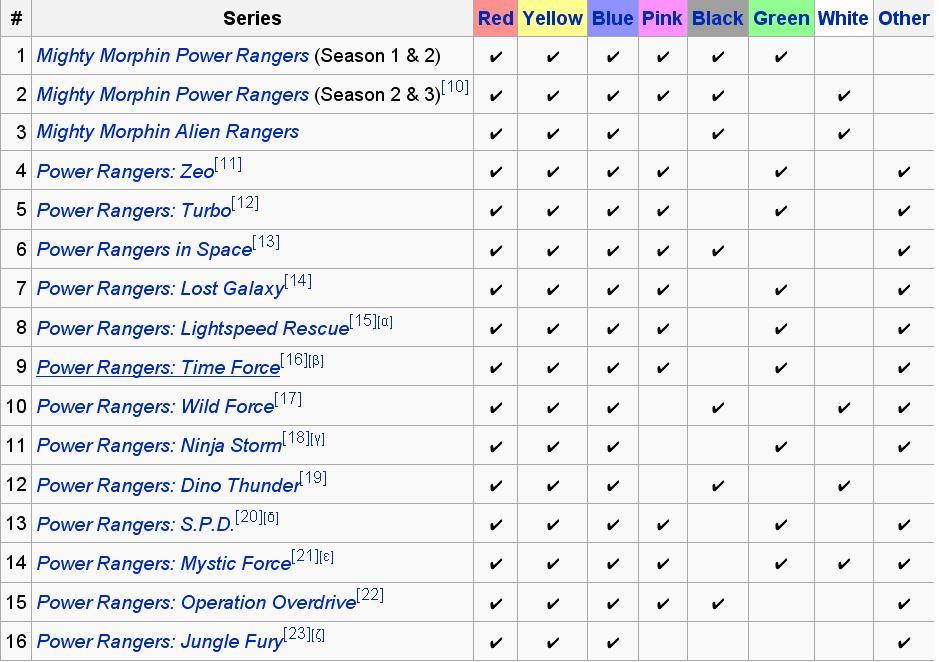
Task: Click the green checkmark in Mystic Force row
Action: click(780, 564)
